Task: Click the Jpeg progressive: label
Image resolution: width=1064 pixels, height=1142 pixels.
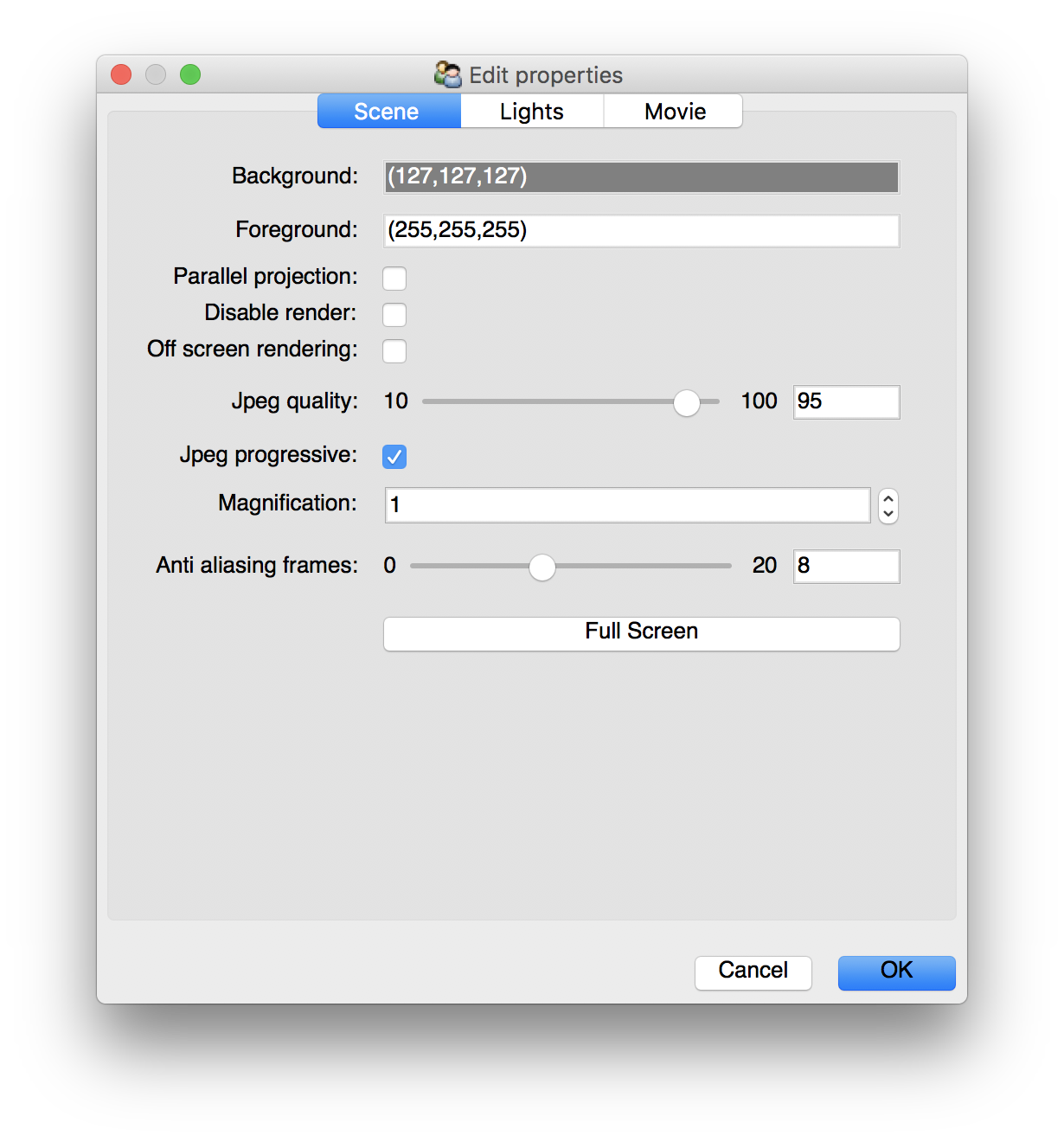Action: tap(269, 455)
